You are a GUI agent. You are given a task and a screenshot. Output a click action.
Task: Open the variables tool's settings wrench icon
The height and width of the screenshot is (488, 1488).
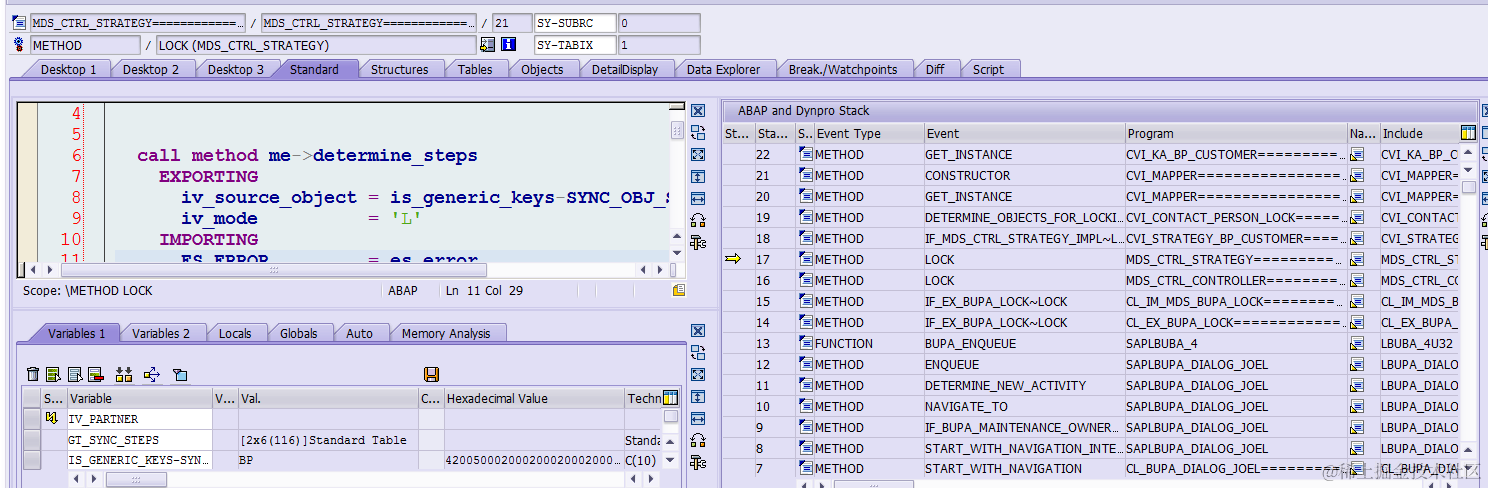tap(698, 463)
